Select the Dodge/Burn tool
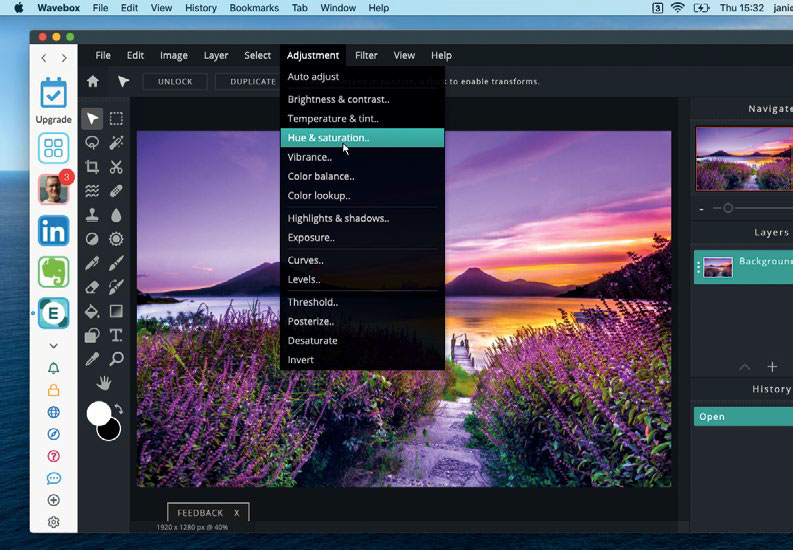 (92, 239)
